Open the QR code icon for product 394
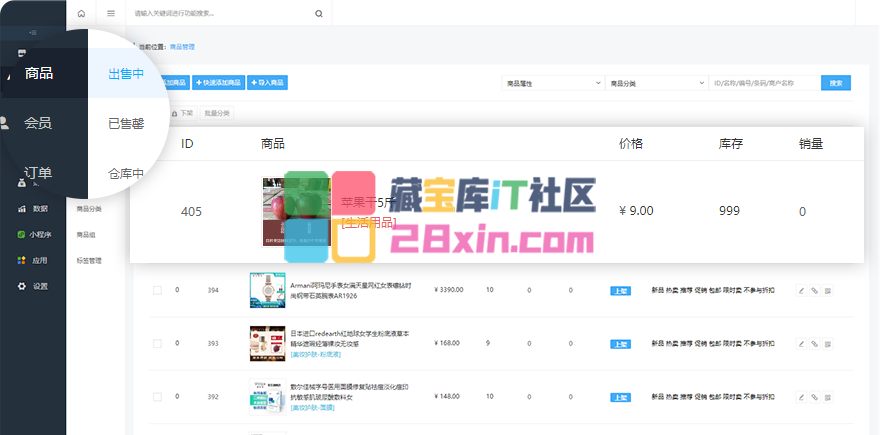Screen dimensions: 880x435 coord(828,290)
